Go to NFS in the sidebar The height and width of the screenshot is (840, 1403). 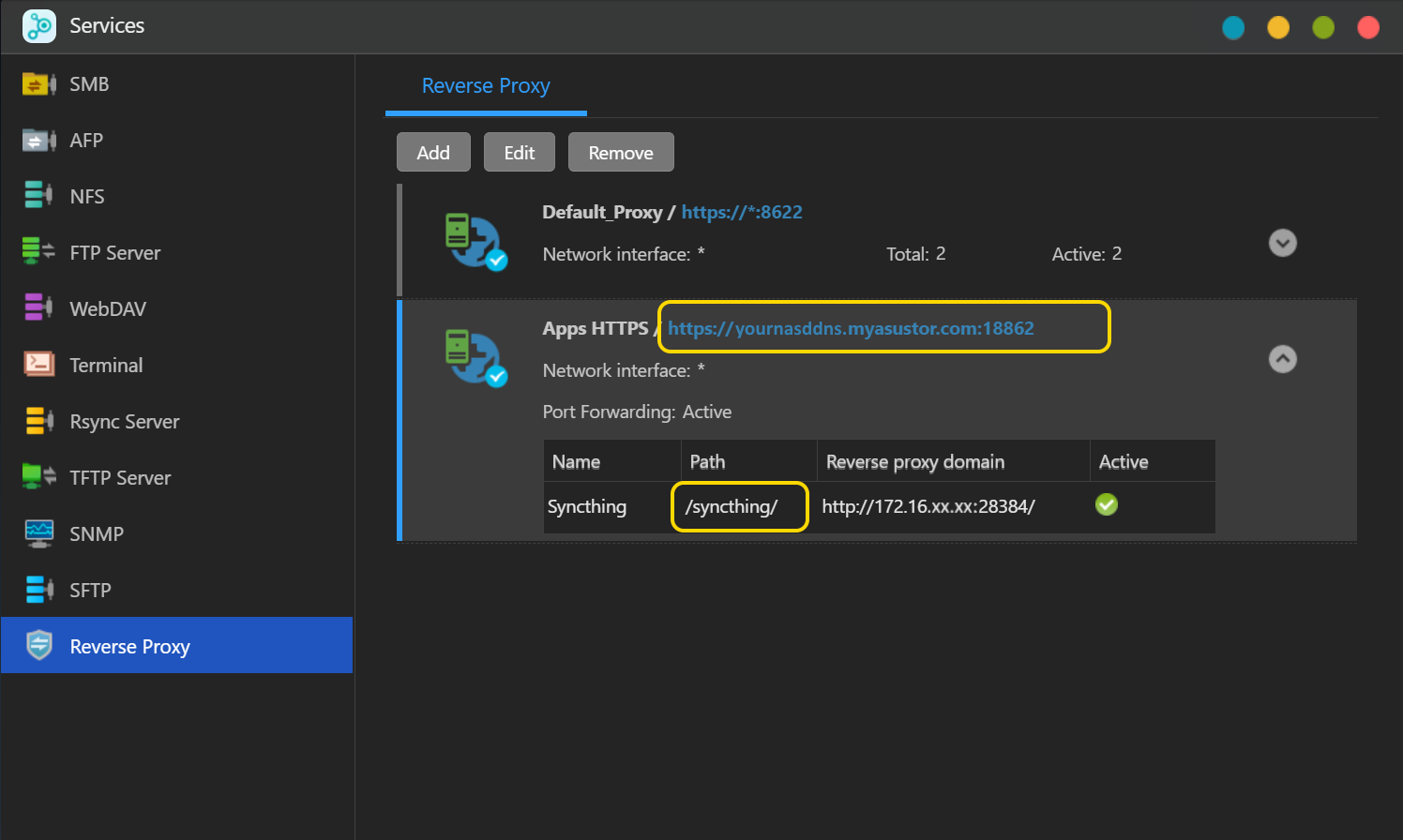tap(176, 197)
